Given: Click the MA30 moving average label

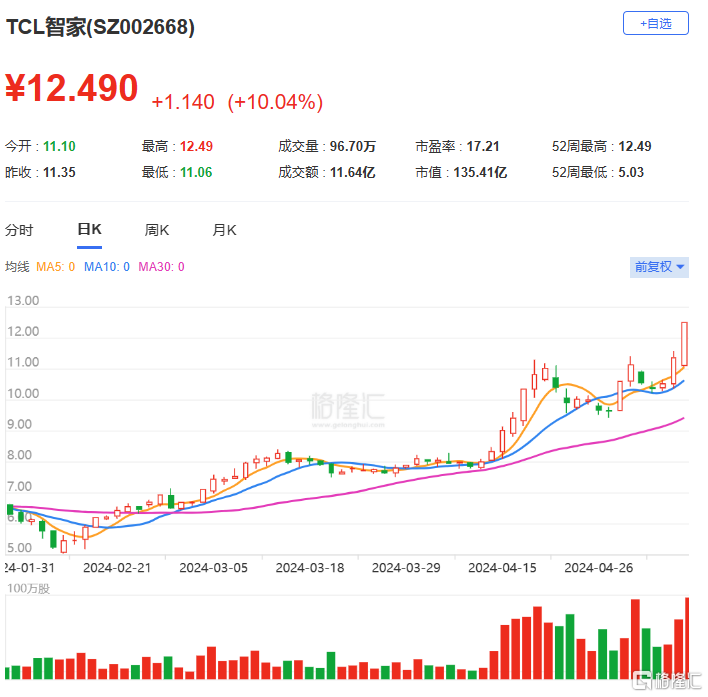Looking at the screenshot, I should tap(161, 267).
